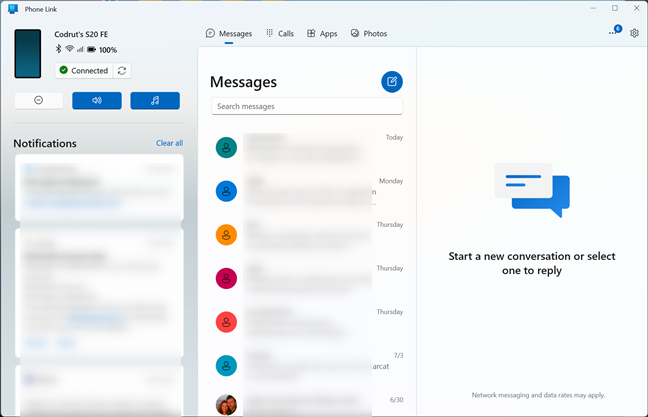Click the battery 100% indicator
This screenshot has height=417, width=648.
[102, 50]
